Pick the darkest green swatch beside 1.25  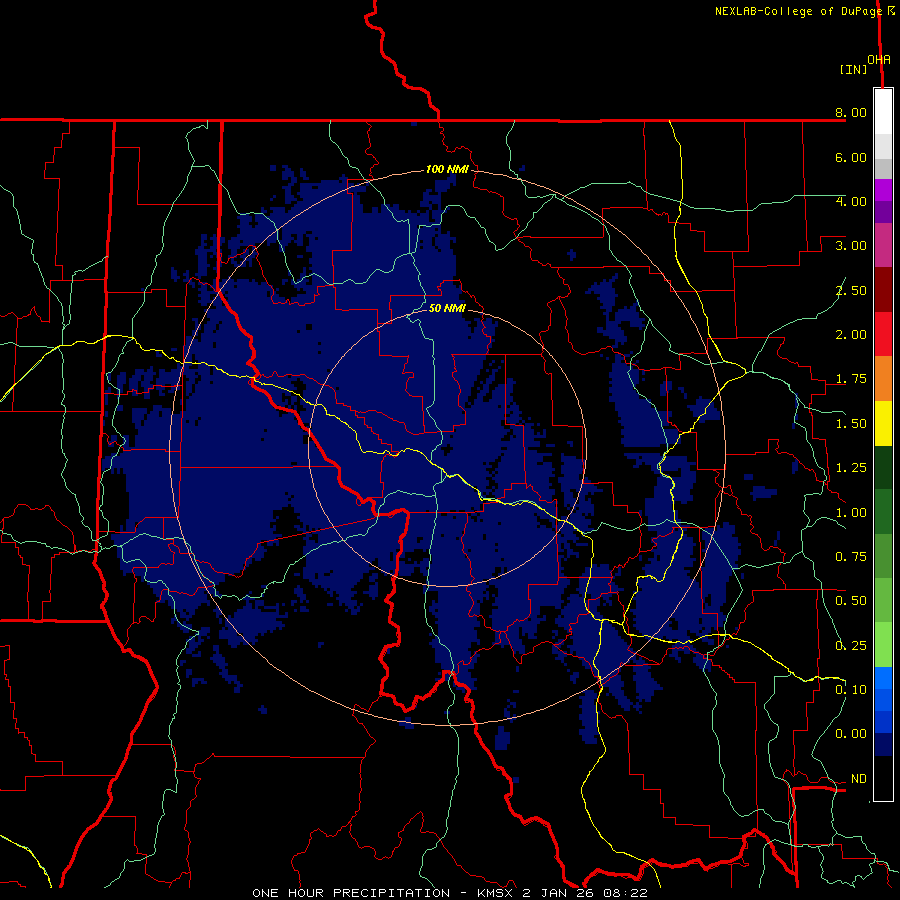(883, 468)
